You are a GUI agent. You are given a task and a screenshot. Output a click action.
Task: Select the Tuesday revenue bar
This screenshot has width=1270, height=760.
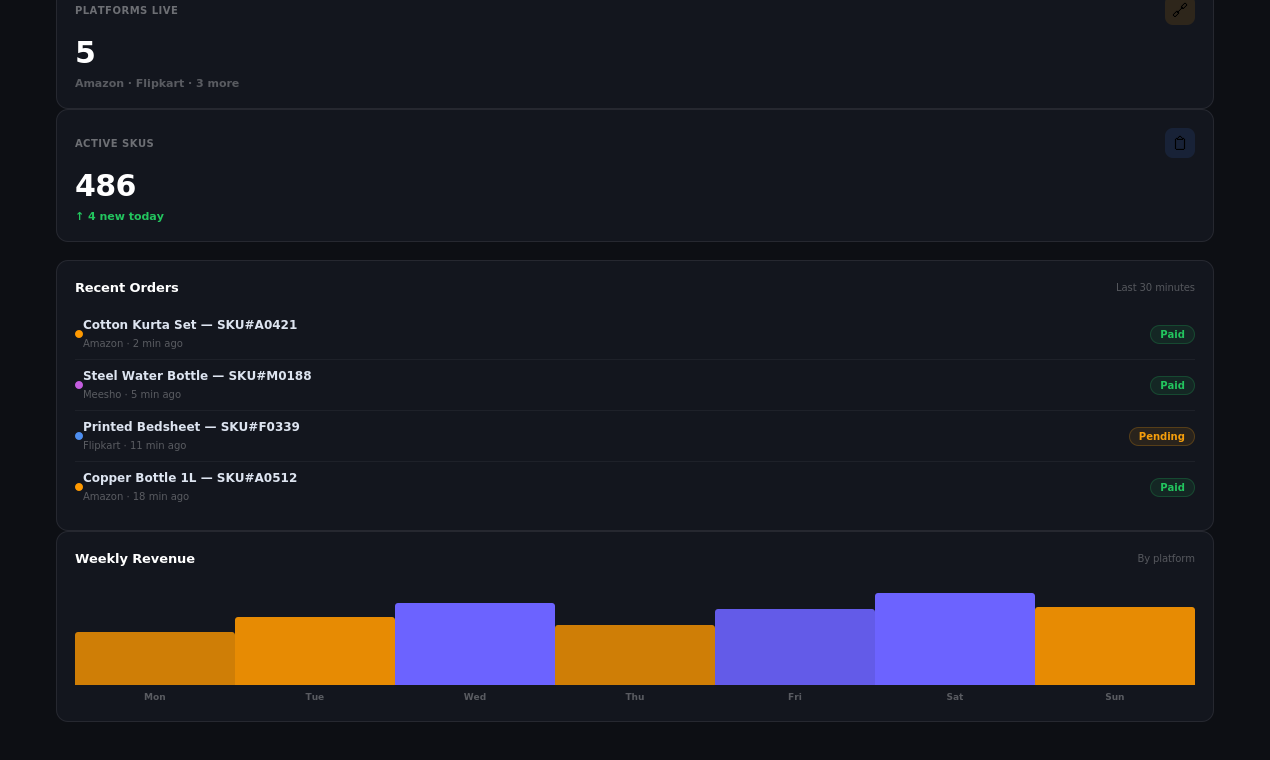[315, 651]
